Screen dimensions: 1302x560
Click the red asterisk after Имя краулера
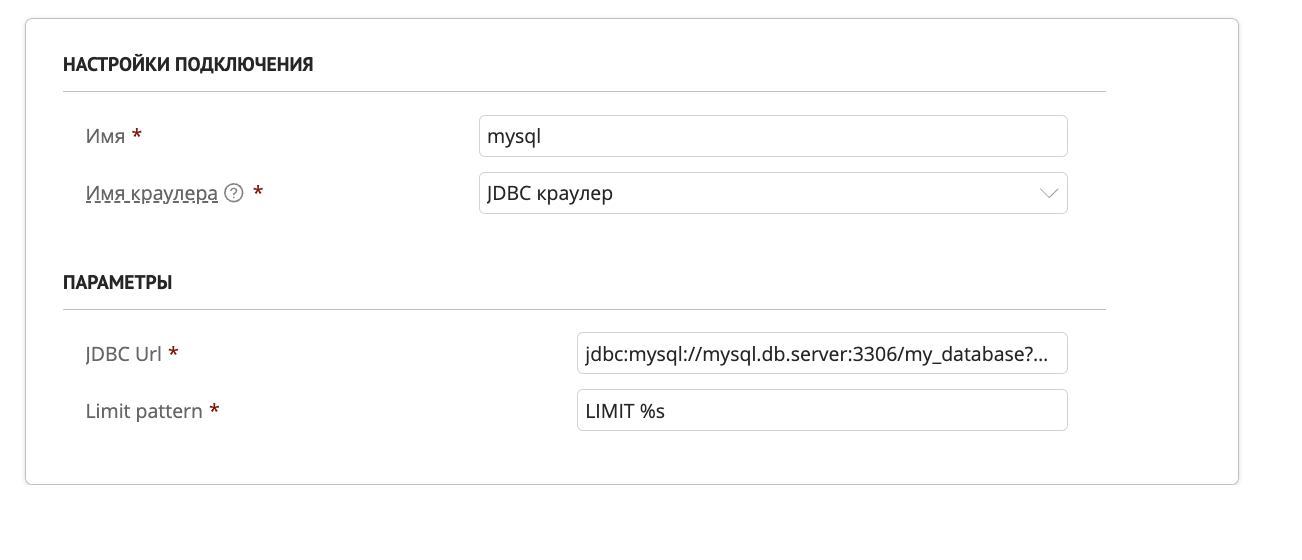(x=258, y=192)
